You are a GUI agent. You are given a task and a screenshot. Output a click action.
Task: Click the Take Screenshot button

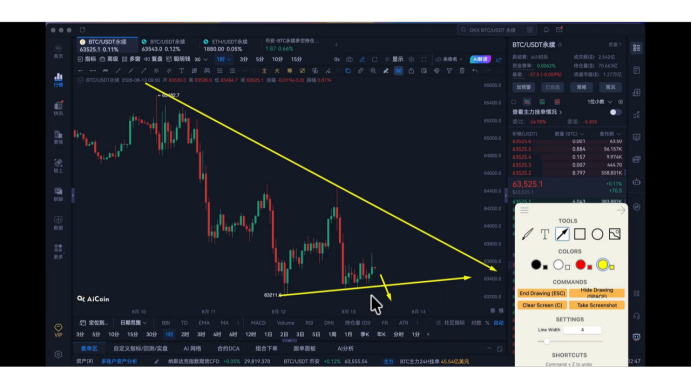[597, 305]
